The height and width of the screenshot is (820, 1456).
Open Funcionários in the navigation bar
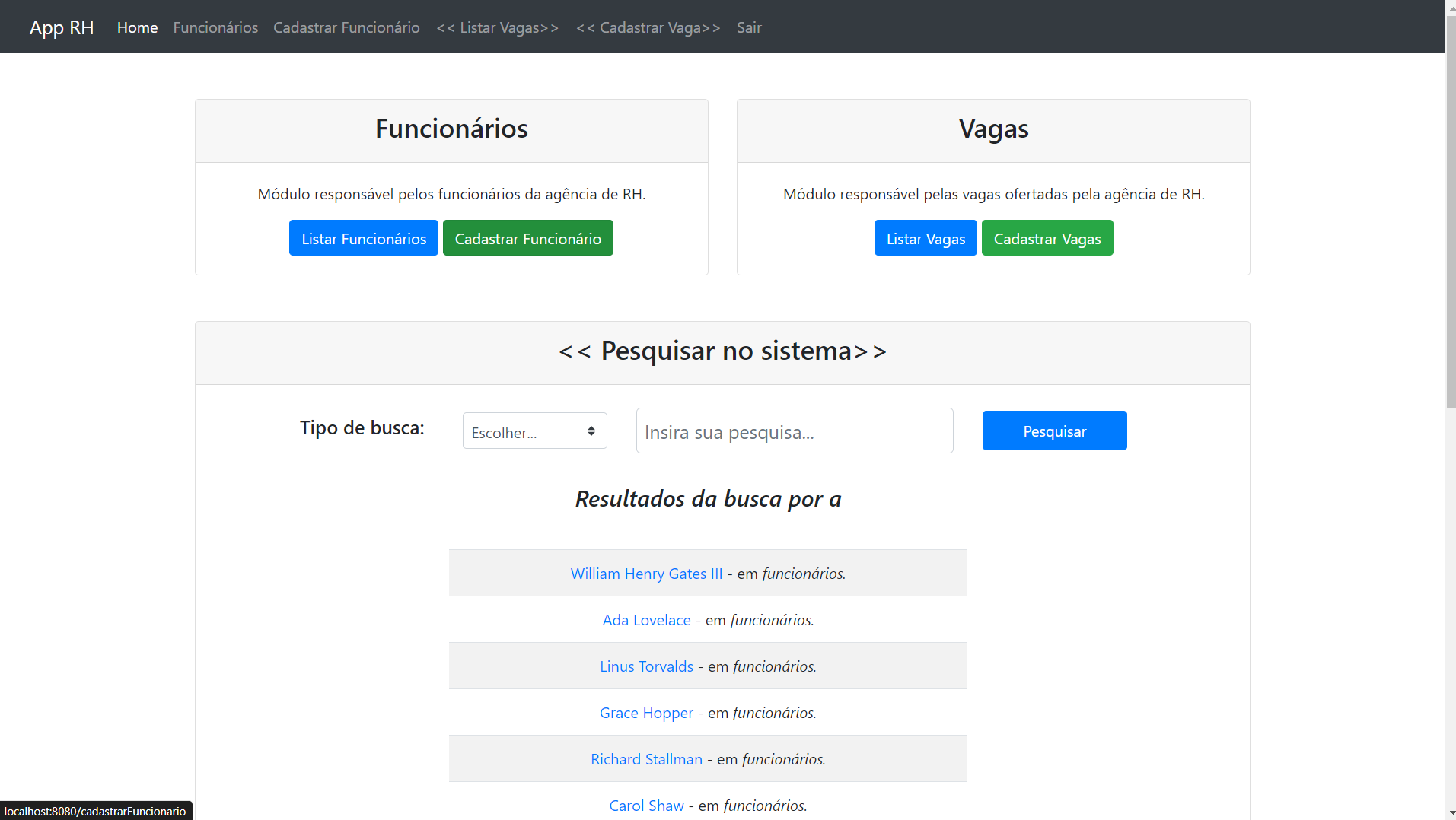pyautogui.click(x=215, y=27)
